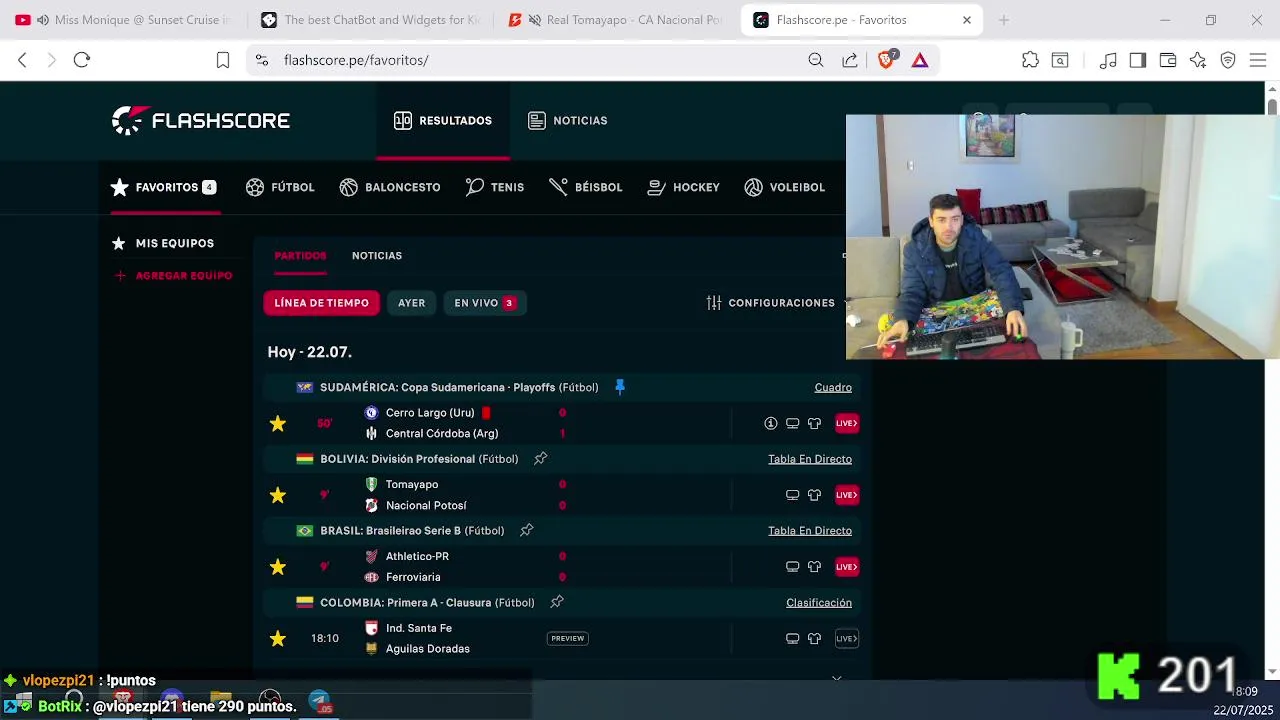1280x720 pixels.
Task: Open lineups shirt icon for Athletico-PR match
Action: pos(814,567)
